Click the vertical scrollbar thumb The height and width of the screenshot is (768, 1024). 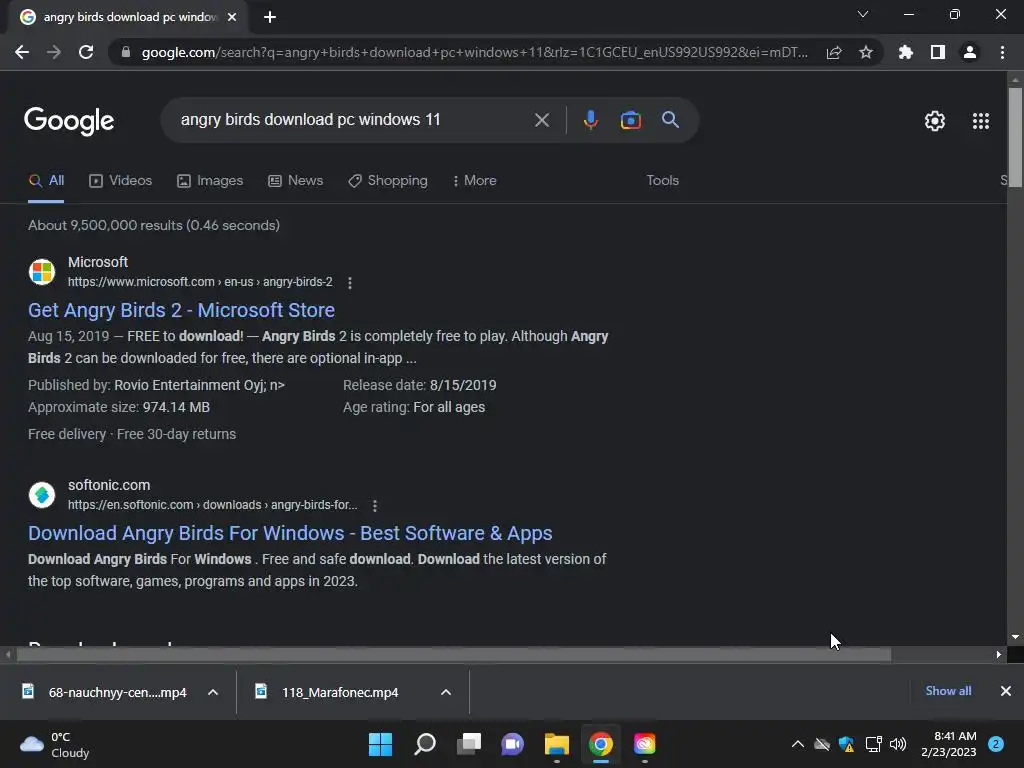pyautogui.click(x=1015, y=136)
